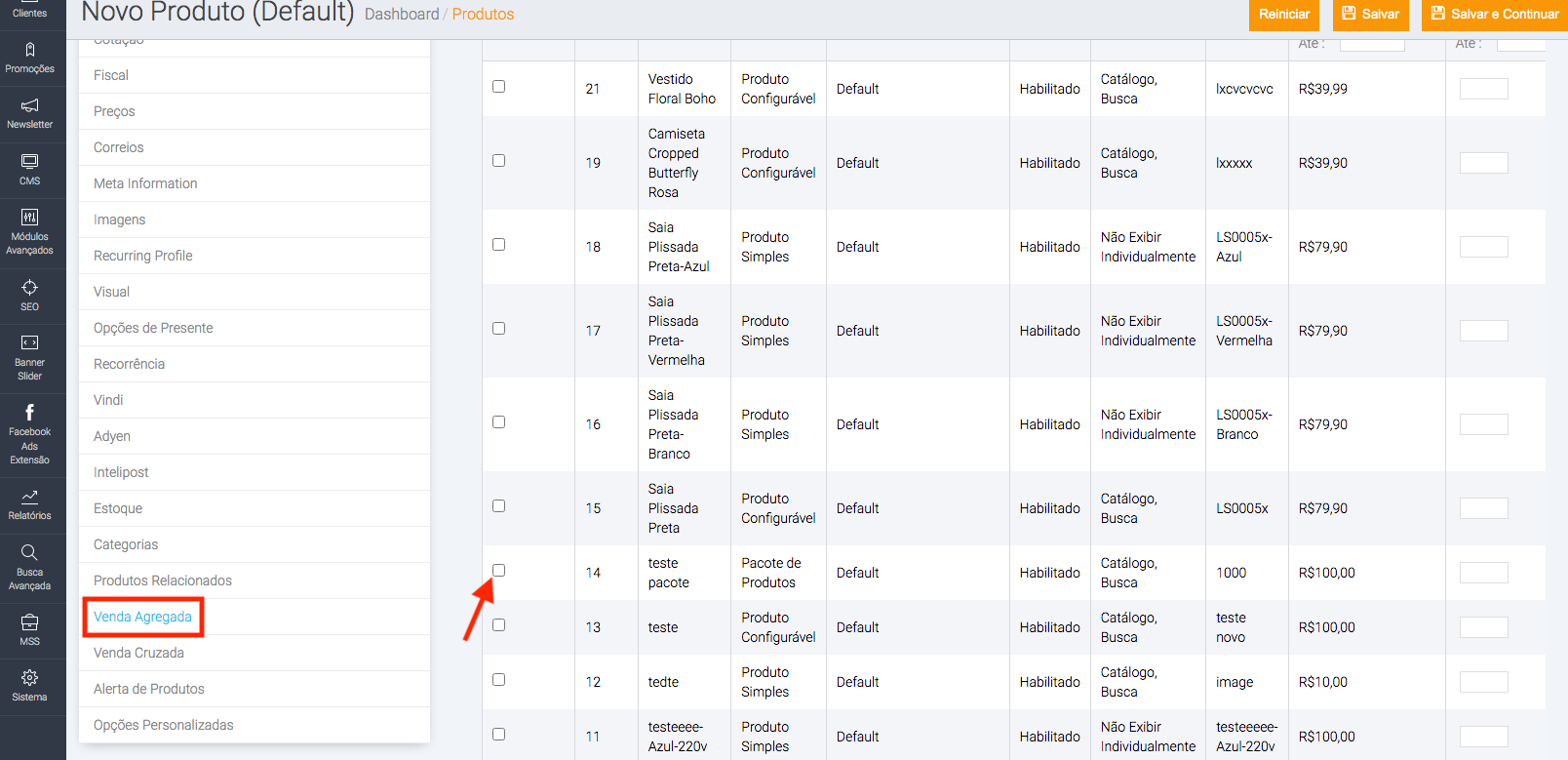Check the Camiseta Cropped Butterfly Rosa checkbox
Screen dimensions: 1568x760
(498, 161)
